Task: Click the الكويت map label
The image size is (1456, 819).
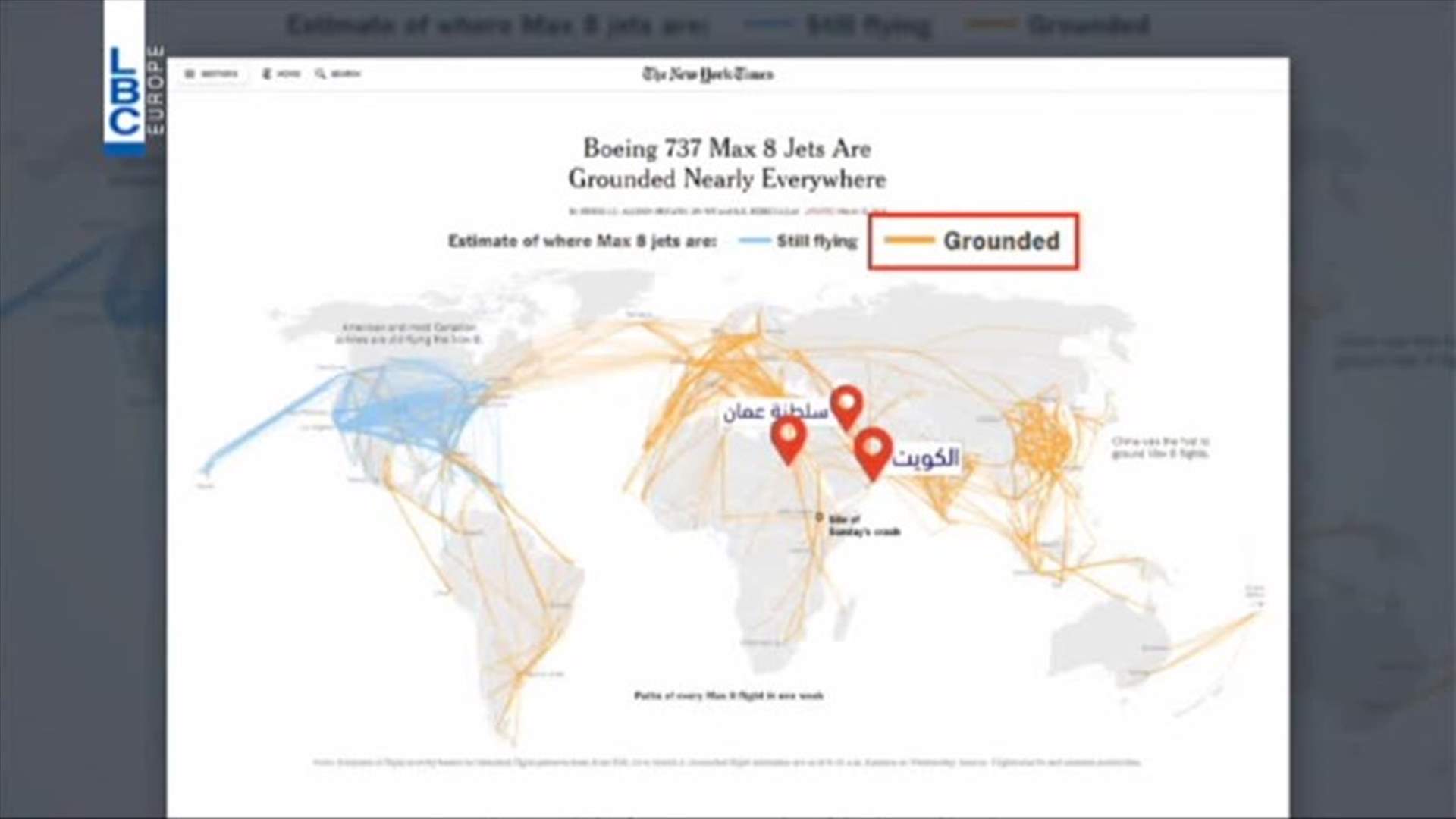Action: click(926, 458)
